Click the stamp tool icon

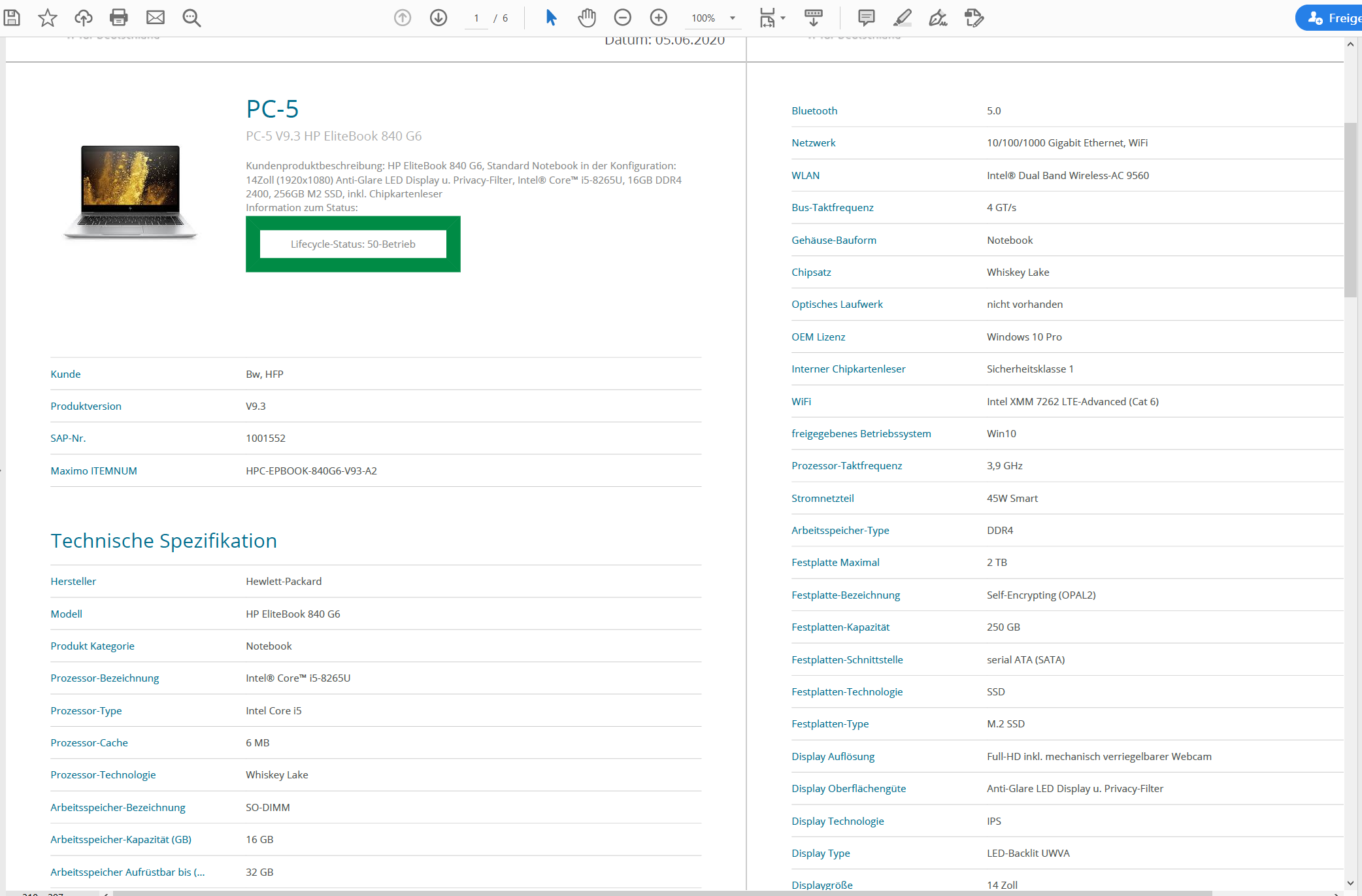tap(974, 18)
